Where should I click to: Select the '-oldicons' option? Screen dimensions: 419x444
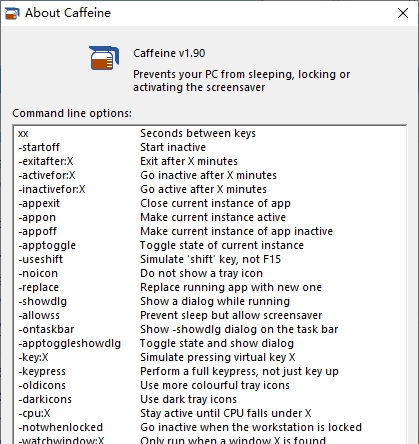click(42, 385)
